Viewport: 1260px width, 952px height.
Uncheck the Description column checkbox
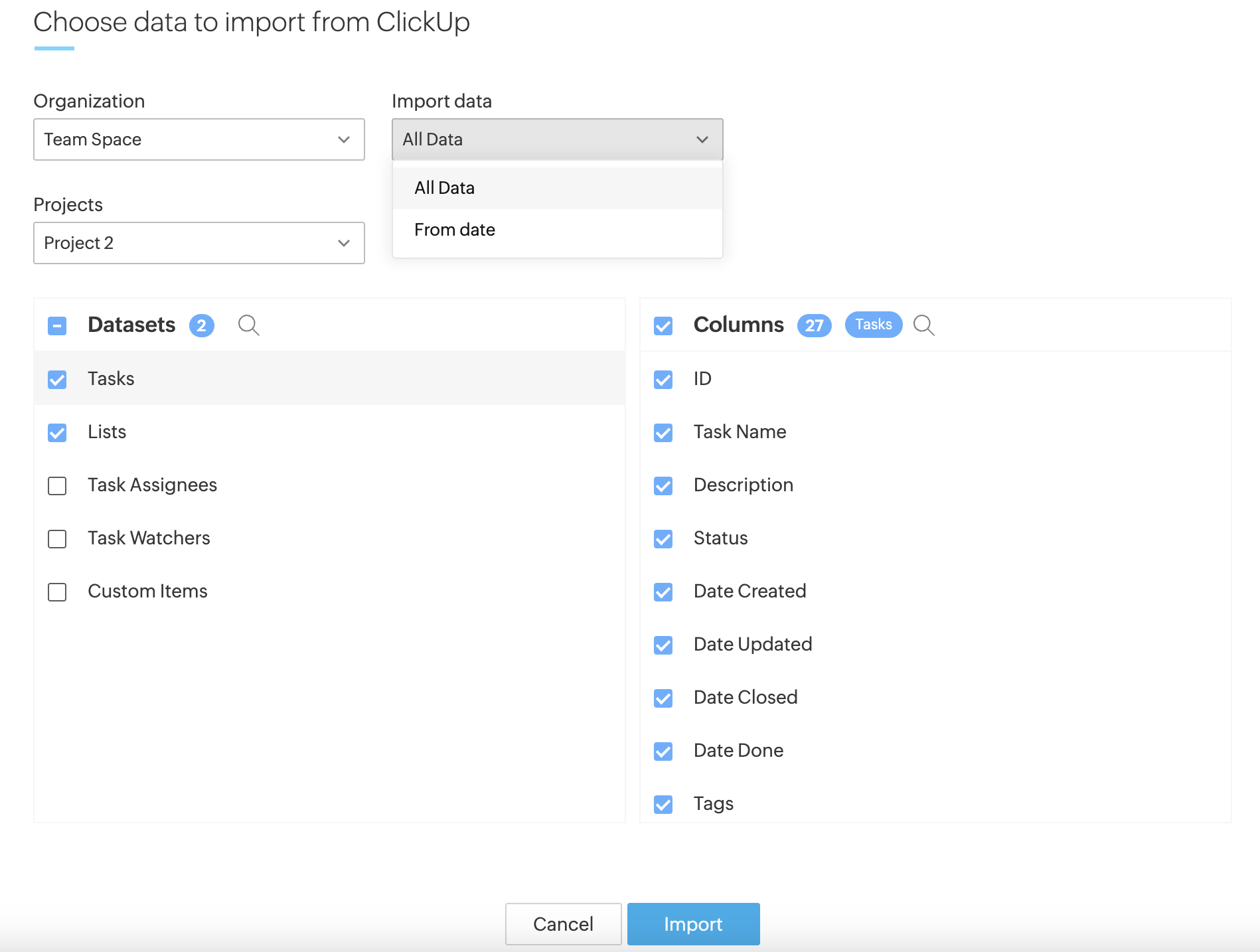[663, 486]
